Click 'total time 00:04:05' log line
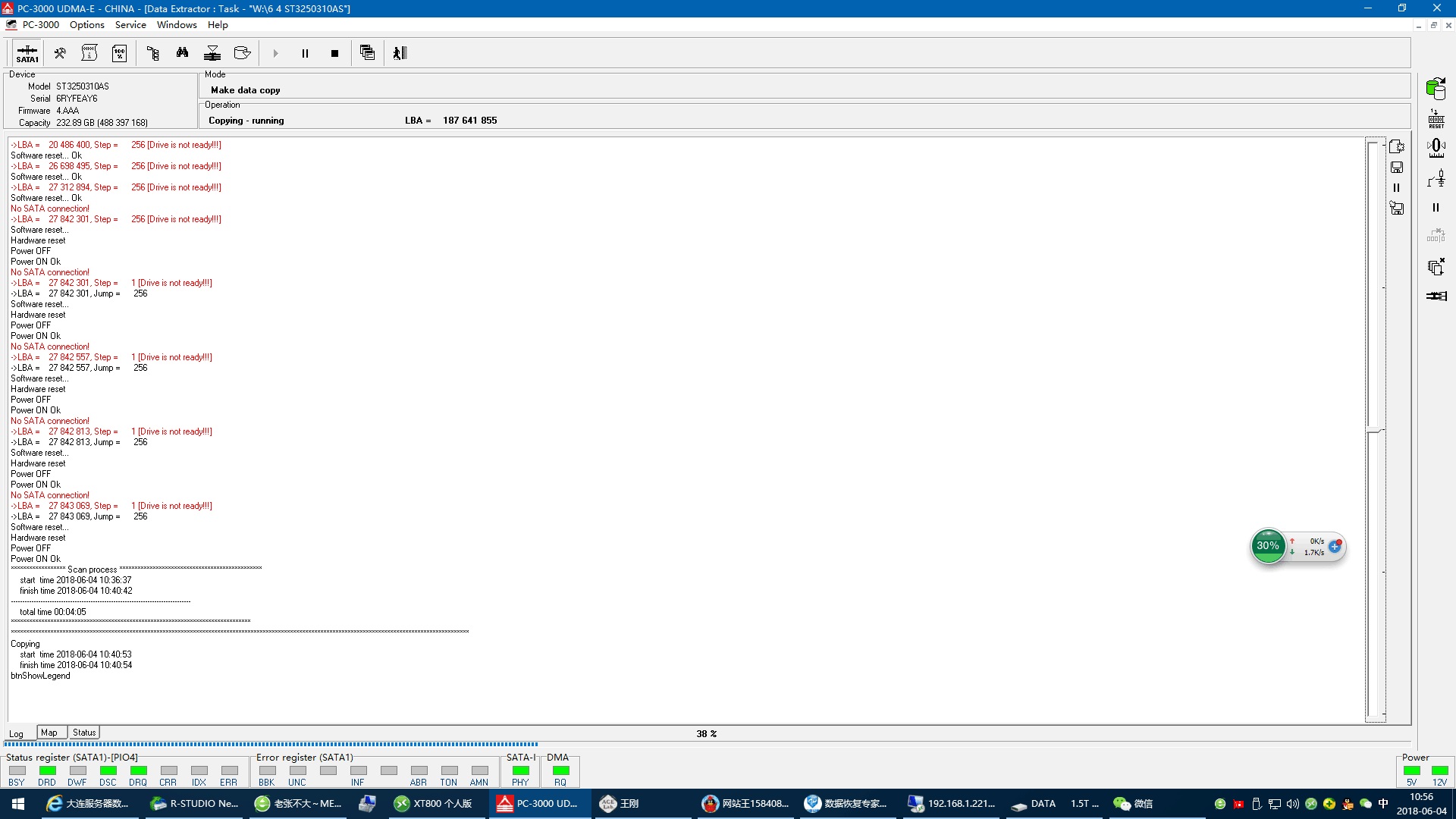This screenshot has height=819, width=1456. click(x=53, y=612)
